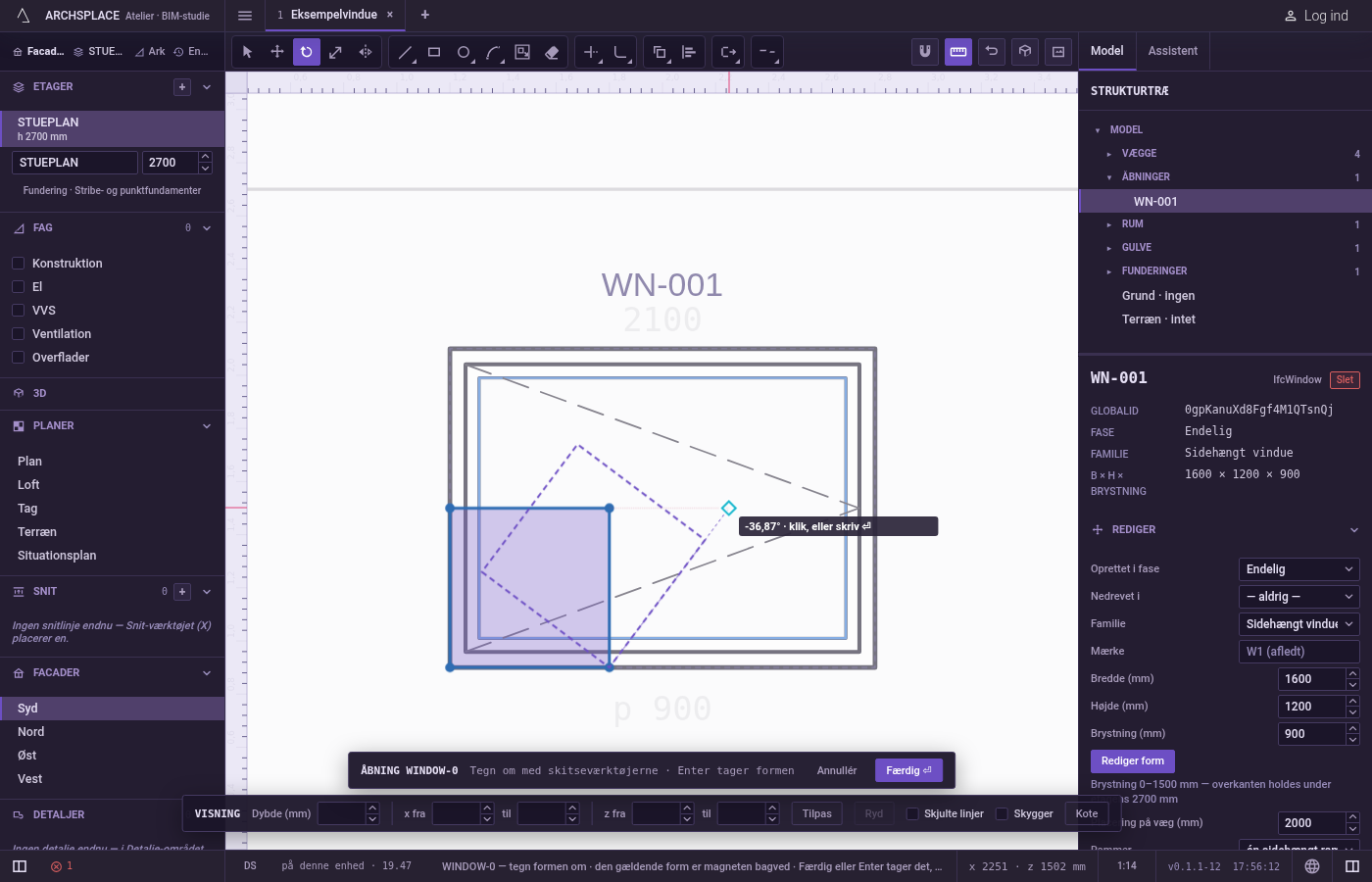Image resolution: width=1372 pixels, height=882 pixels.
Task: Collapse the FACADER section chevron
Action: point(207,673)
